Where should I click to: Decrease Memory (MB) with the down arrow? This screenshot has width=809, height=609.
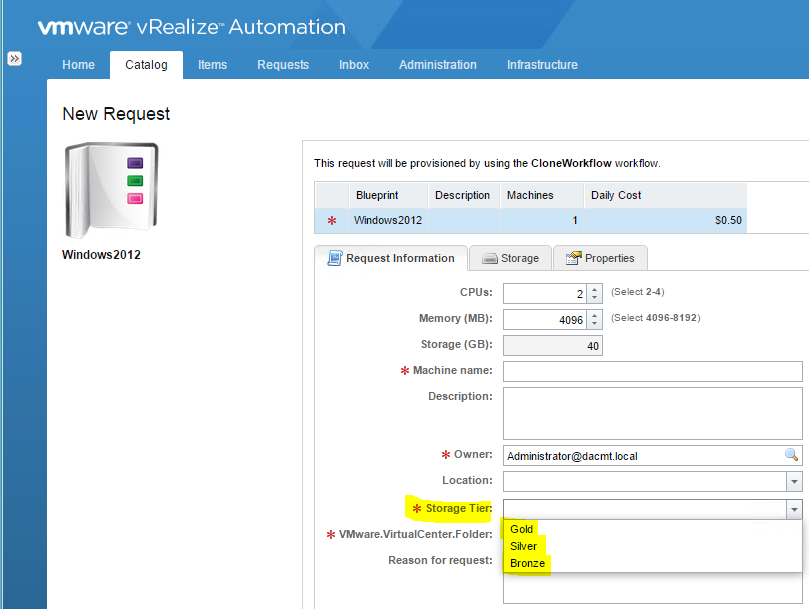[594, 324]
